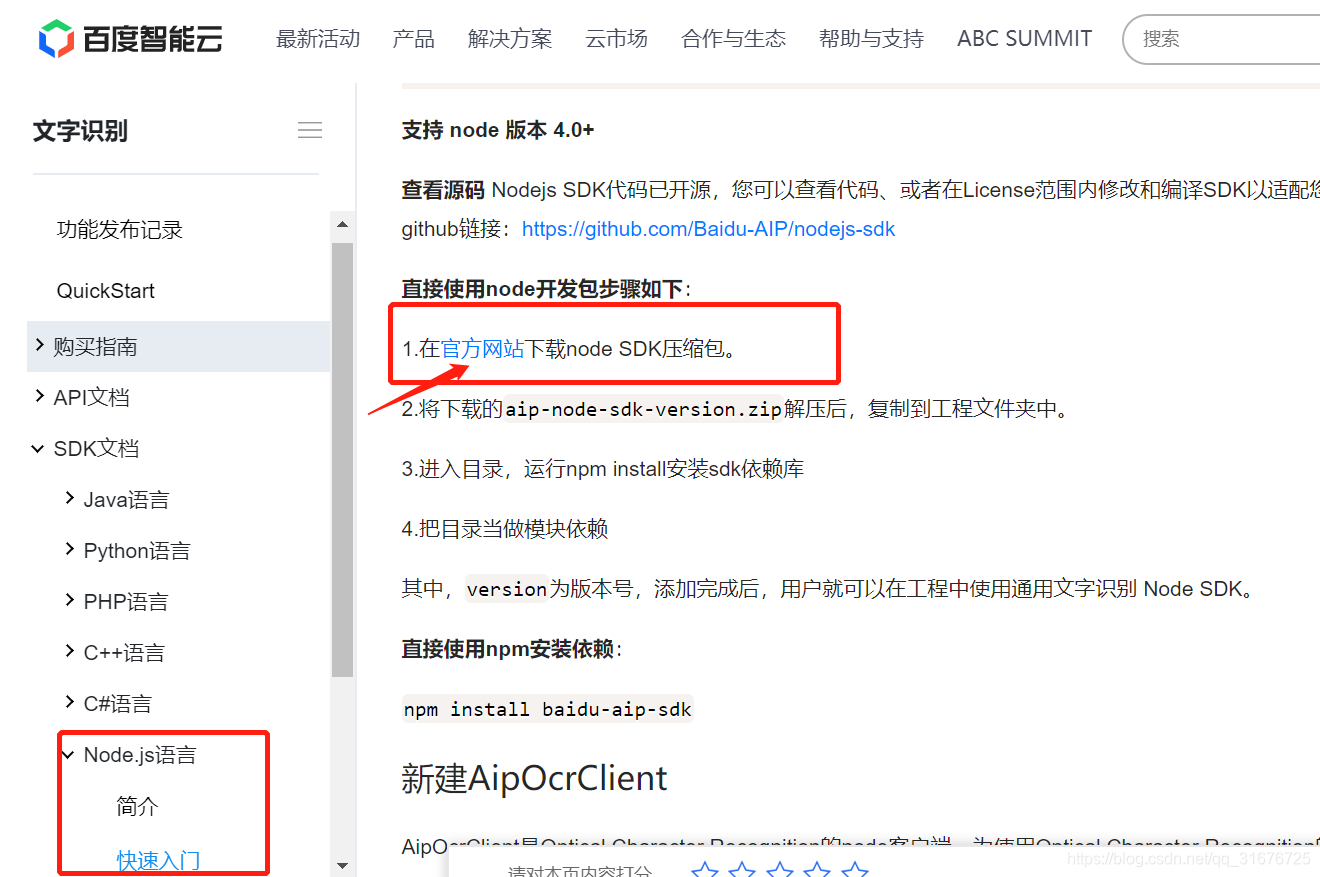Open 快速入门 under Node.js语言

158,860
